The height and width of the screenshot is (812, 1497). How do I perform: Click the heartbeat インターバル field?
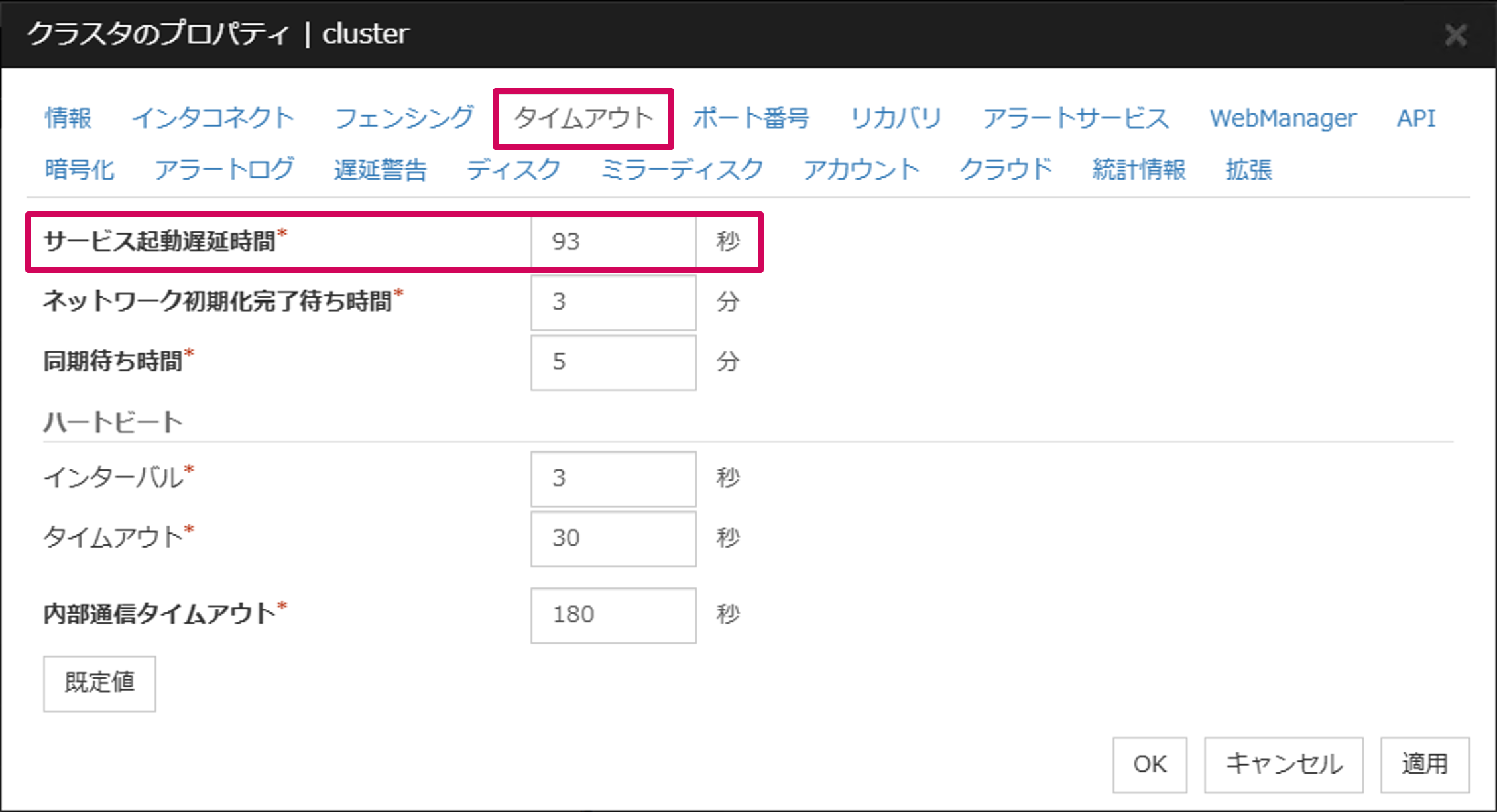pyautogui.click(x=613, y=479)
